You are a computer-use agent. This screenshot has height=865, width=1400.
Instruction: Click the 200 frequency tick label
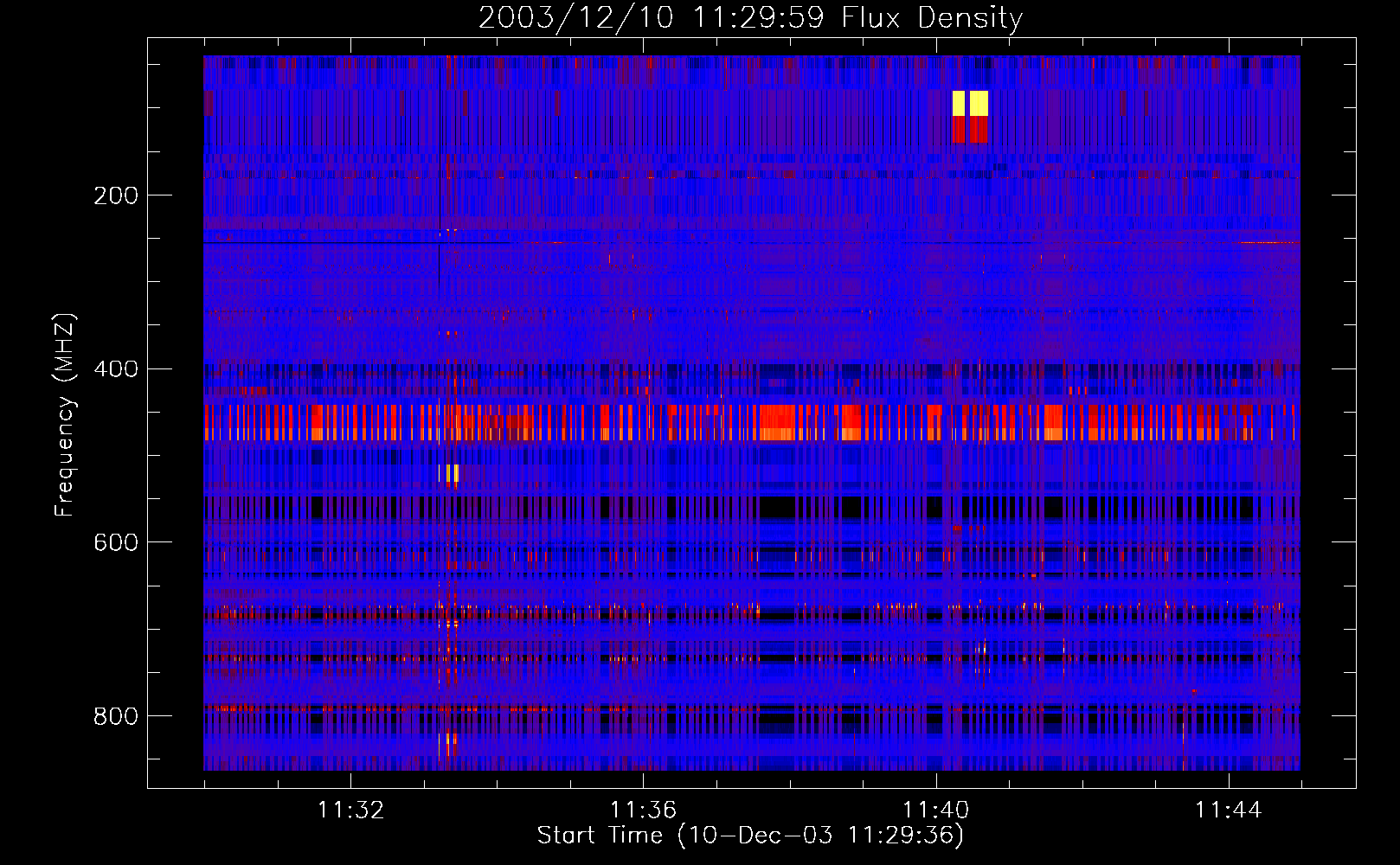pos(116,195)
